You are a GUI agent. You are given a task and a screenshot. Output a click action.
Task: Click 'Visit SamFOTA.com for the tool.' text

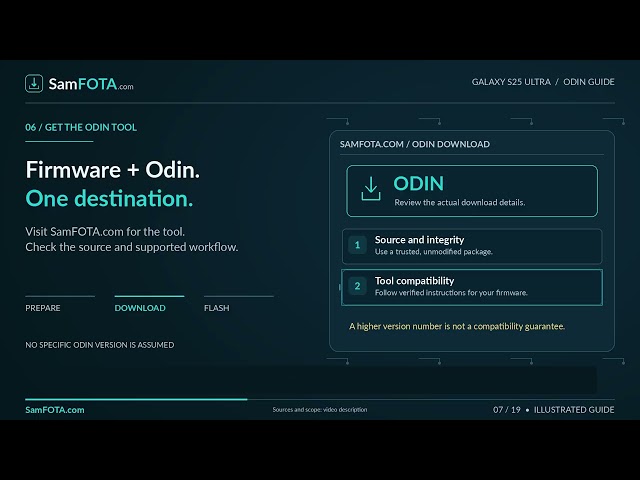pyautogui.click(x=105, y=232)
